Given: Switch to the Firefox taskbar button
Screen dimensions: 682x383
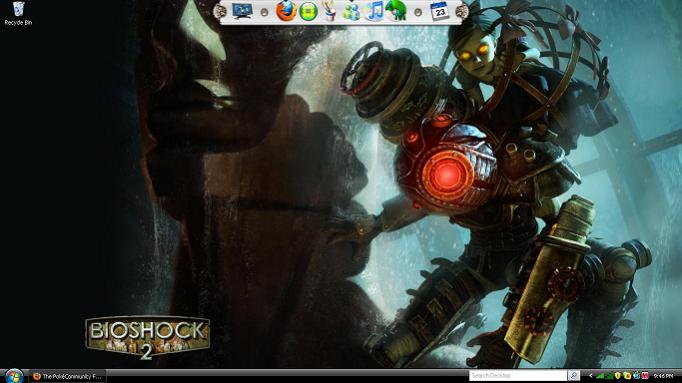Looking at the screenshot, I should (67, 376).
